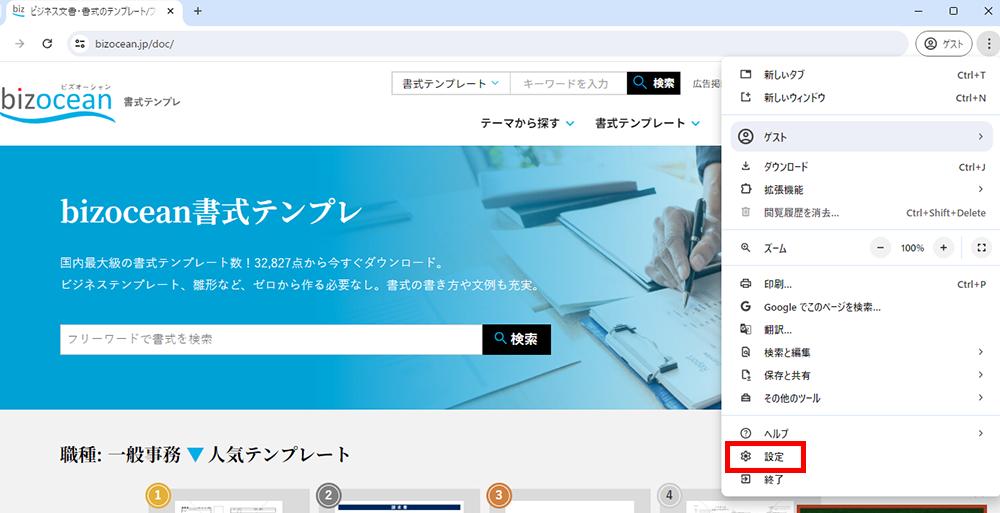Image resolution: width=1000 pixels, height=513 pixels.
Task: Click the Google G icon in the menu
Action: tap(746, 307)
